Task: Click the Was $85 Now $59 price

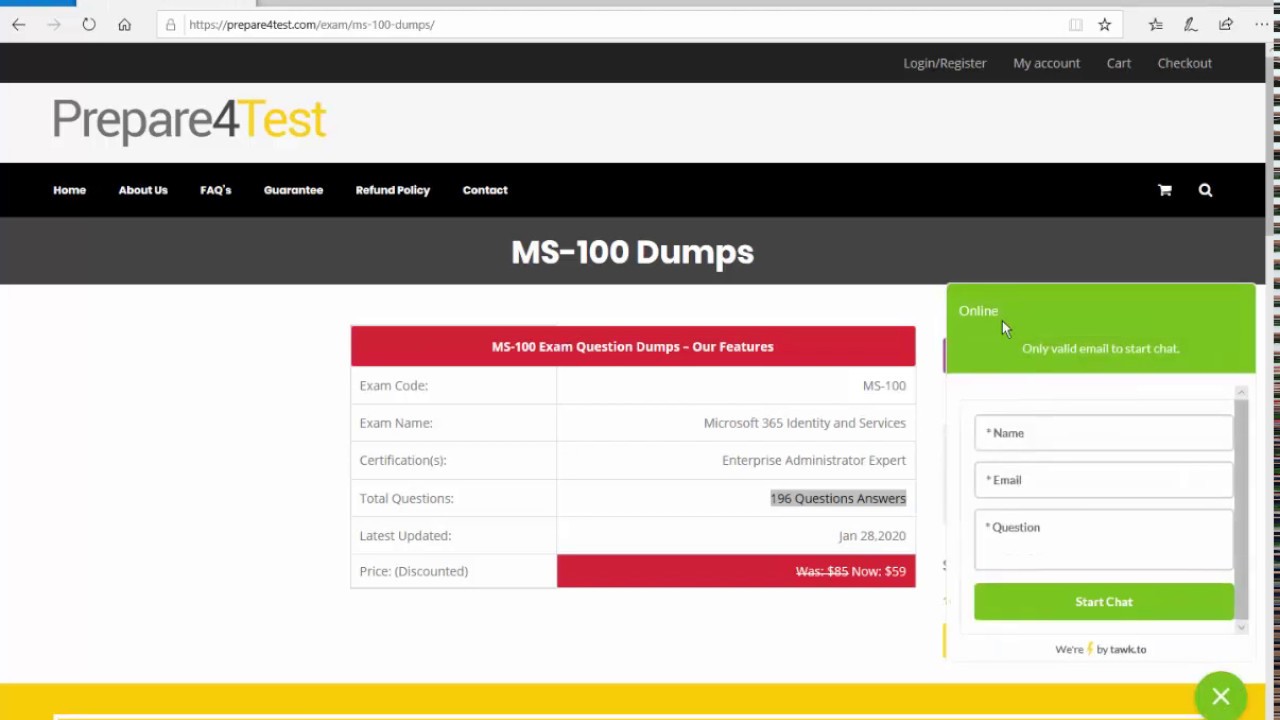Action: tap(851, 571)
